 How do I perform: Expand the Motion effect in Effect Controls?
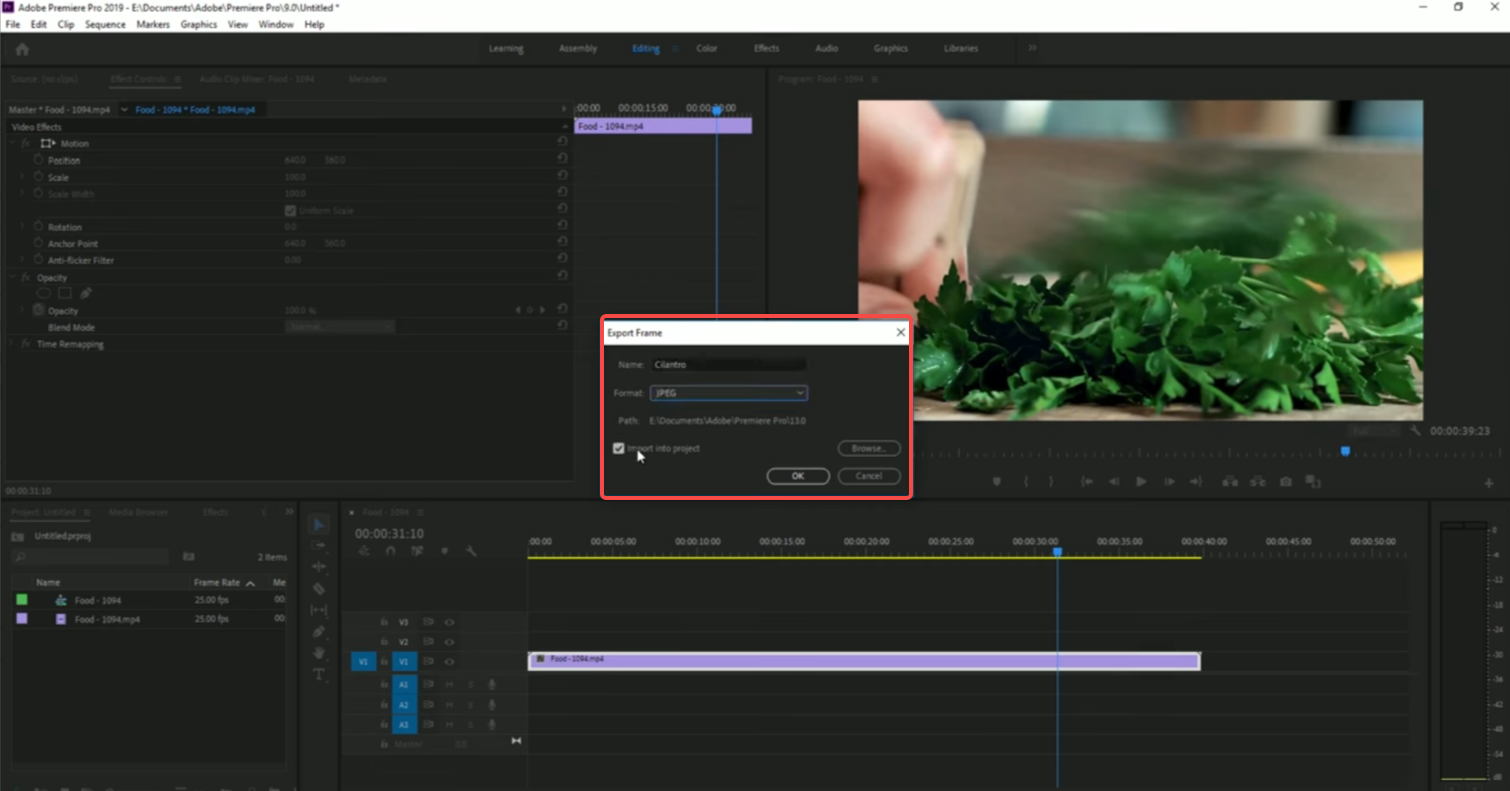(x=13, y=143)
